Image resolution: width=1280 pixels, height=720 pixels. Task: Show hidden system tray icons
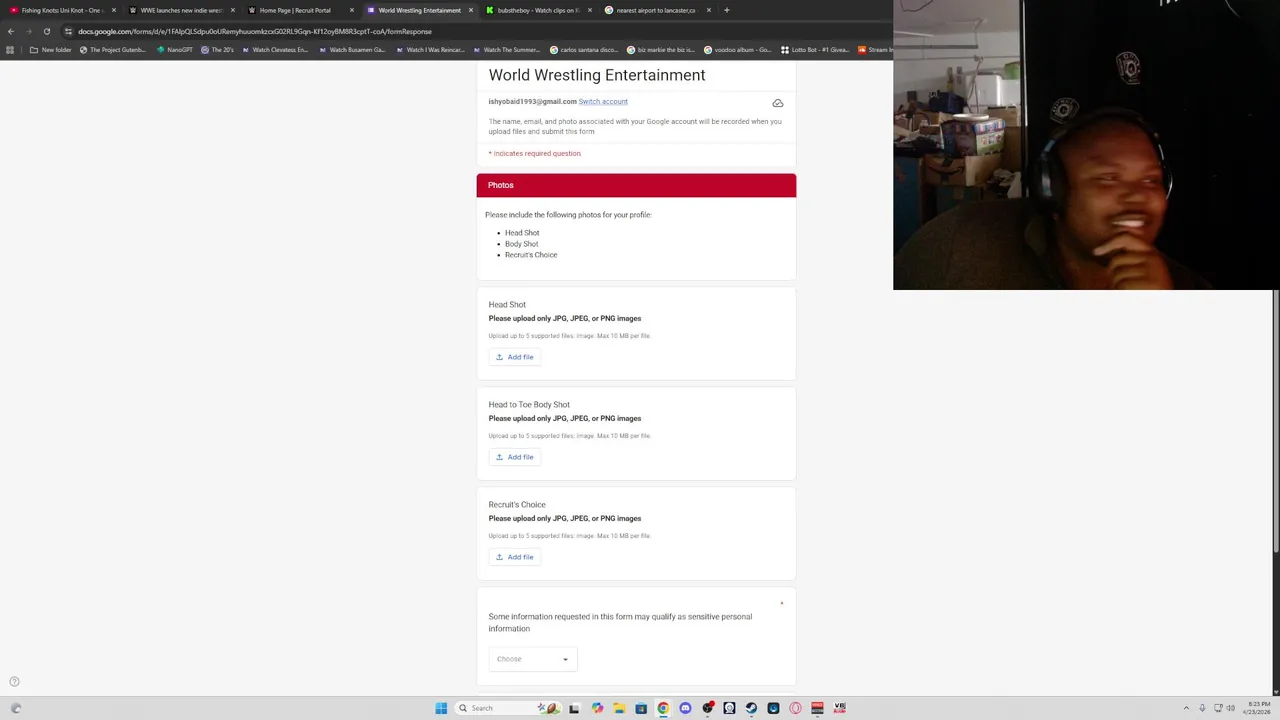(1186, 708)
